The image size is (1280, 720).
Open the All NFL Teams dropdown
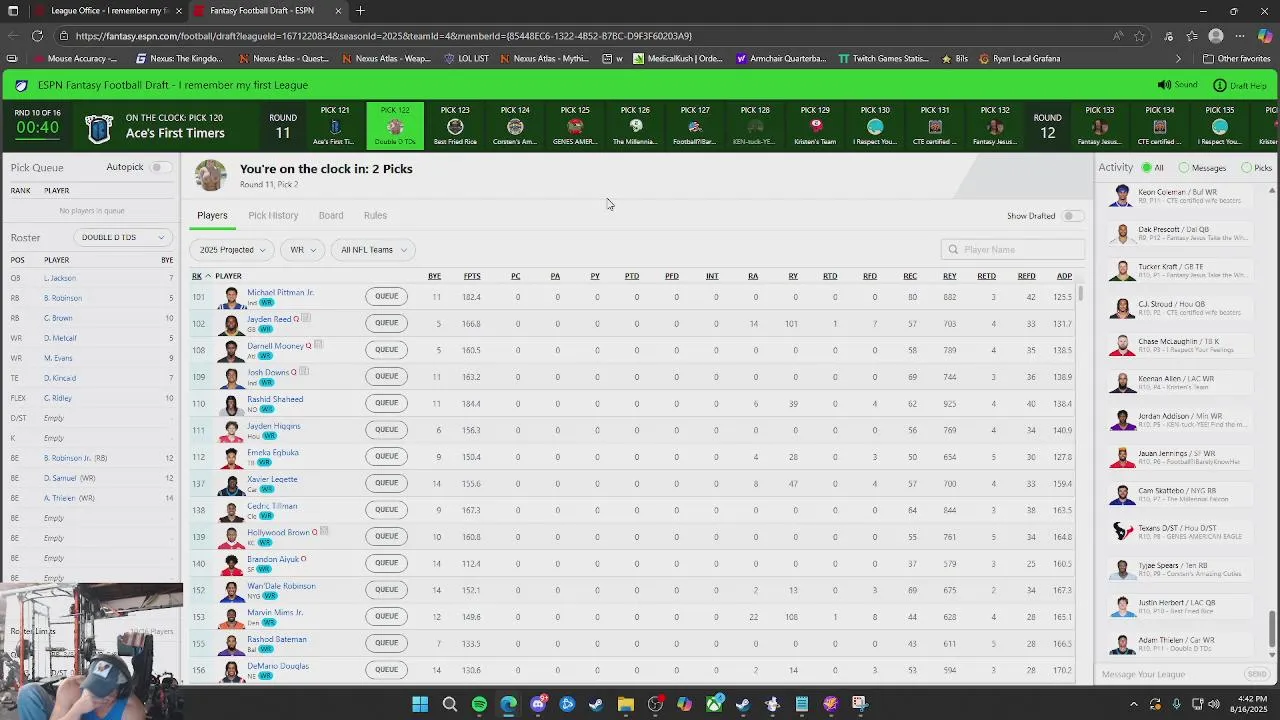[373, 250]
